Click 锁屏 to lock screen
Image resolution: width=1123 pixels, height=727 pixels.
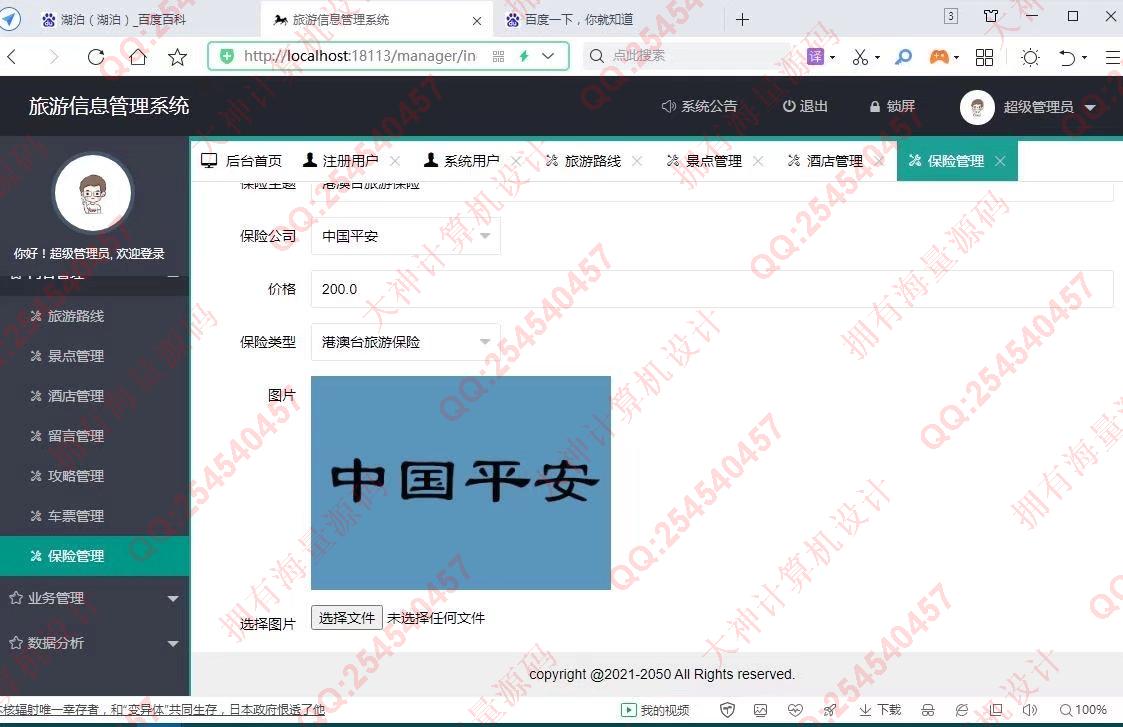pos(892,106)
